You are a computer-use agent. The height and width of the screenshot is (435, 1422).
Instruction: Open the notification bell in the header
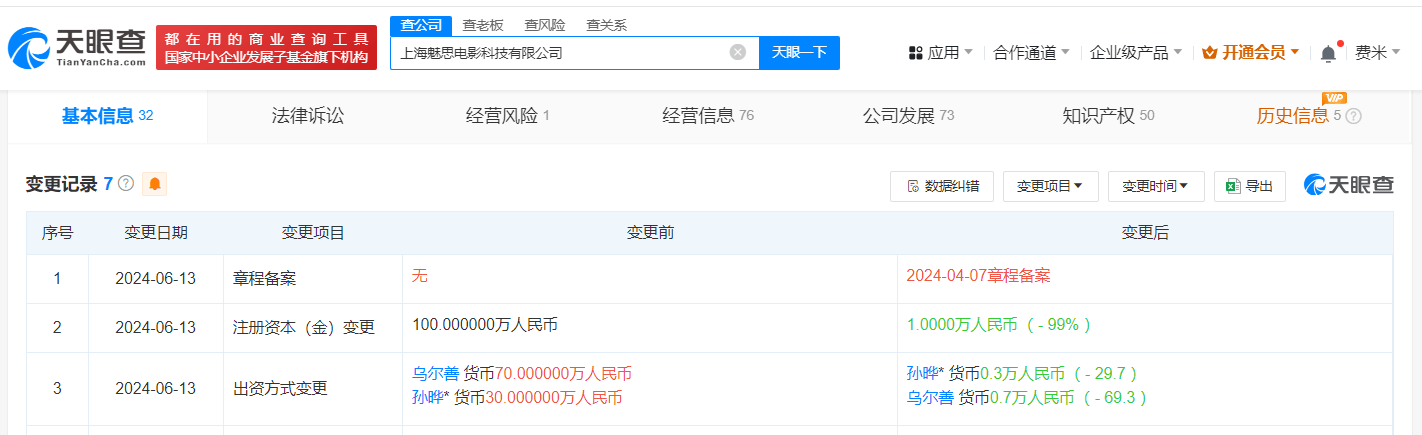[x=1328, y=53]
